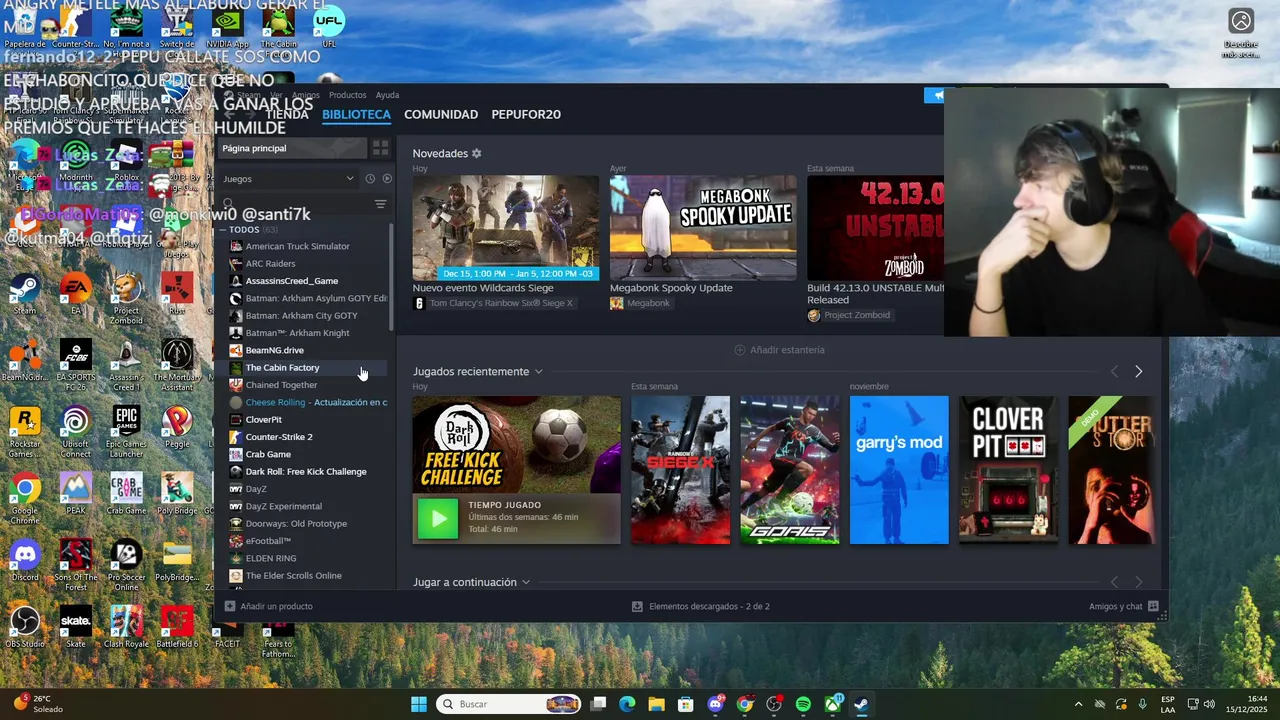This screenshot has height=720, width=1280.
Task: Open Spotify from the taskbar
Action: [x=803, y=704]
